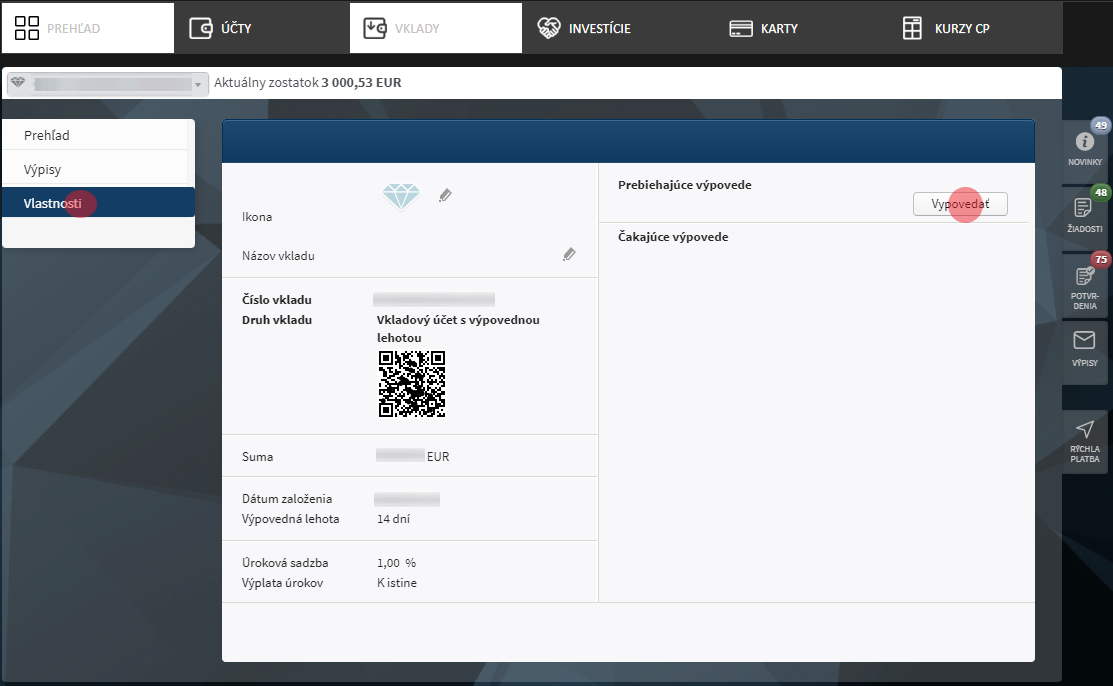The width and height of the screenshot is (1113, 686).
Task: Select Vlastnosti in left side menu
Action: tap(98, 203)
